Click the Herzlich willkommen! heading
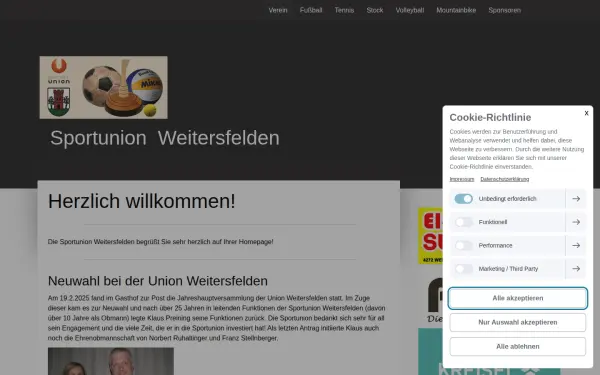The height and width of the screenshot is (375, 600). [142, 201]
